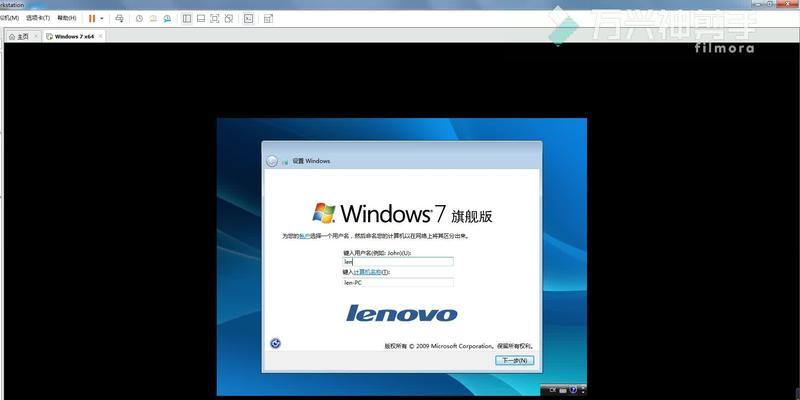Send Ctrl+Alt+Del to the guest
The image size is (800, 400).
click(x=119, y=18)
